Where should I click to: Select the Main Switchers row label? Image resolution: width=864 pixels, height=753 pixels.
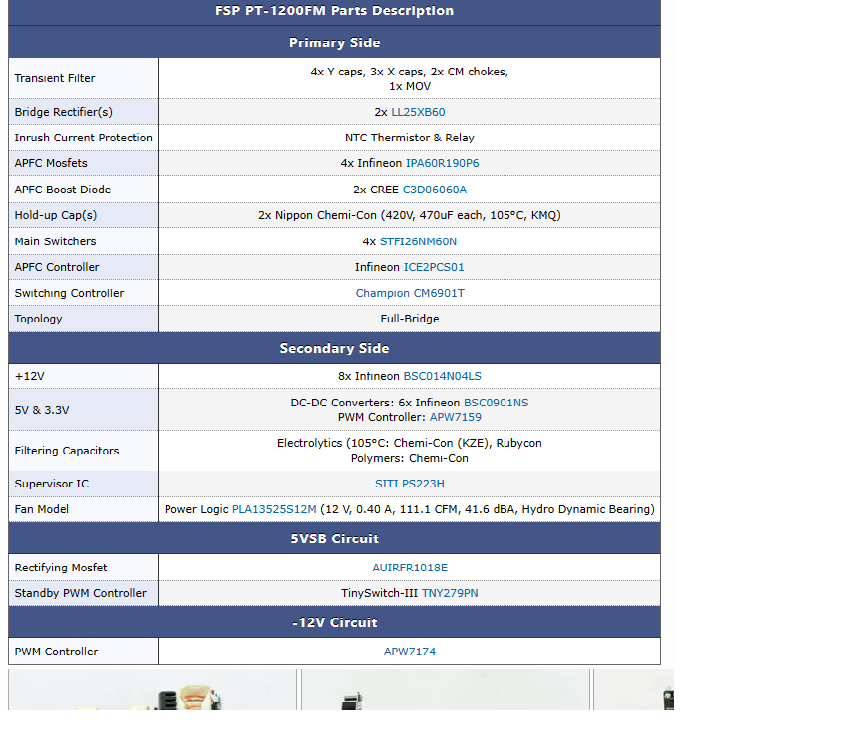click(x=55, y=241)
